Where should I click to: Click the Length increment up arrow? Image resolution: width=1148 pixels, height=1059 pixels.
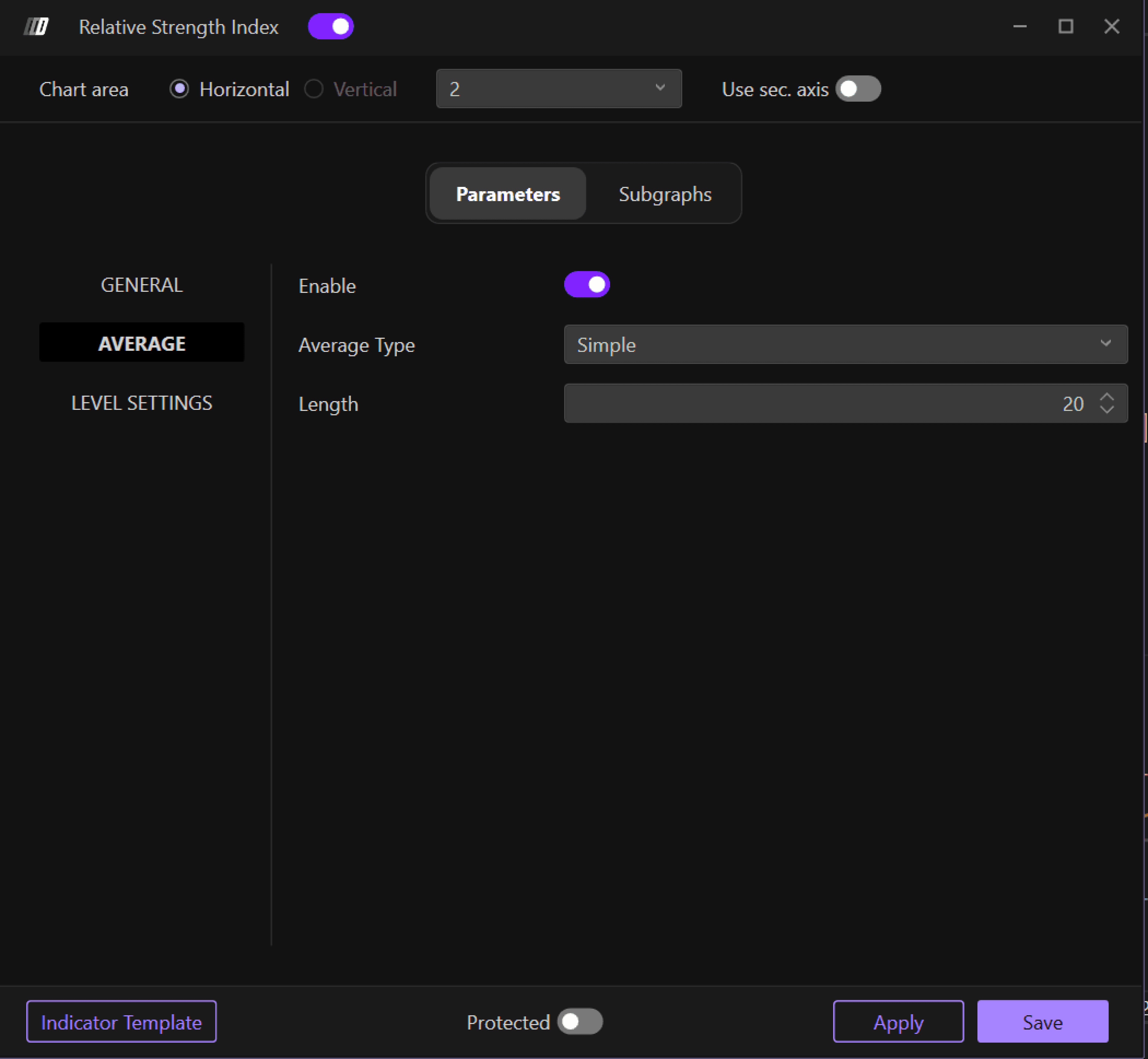pyautogui.click(x=1107, y=397)
